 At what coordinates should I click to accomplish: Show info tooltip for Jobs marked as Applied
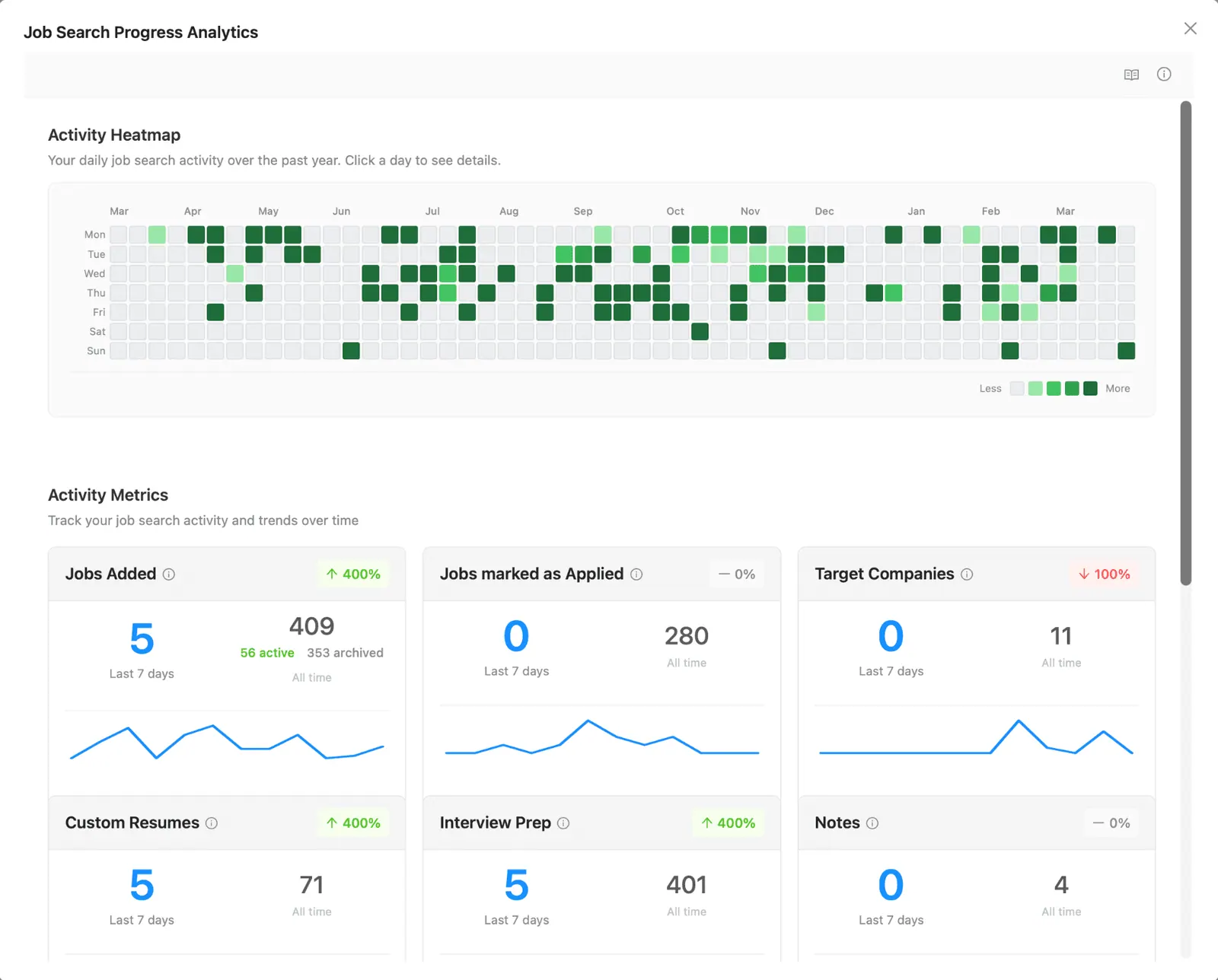pos(636,574)
